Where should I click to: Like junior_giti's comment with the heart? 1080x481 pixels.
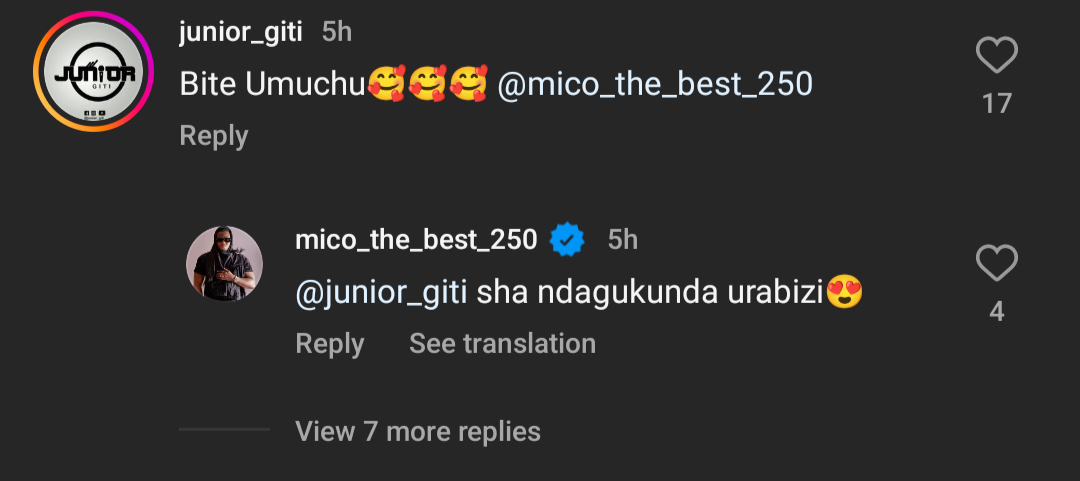[996, 56]
